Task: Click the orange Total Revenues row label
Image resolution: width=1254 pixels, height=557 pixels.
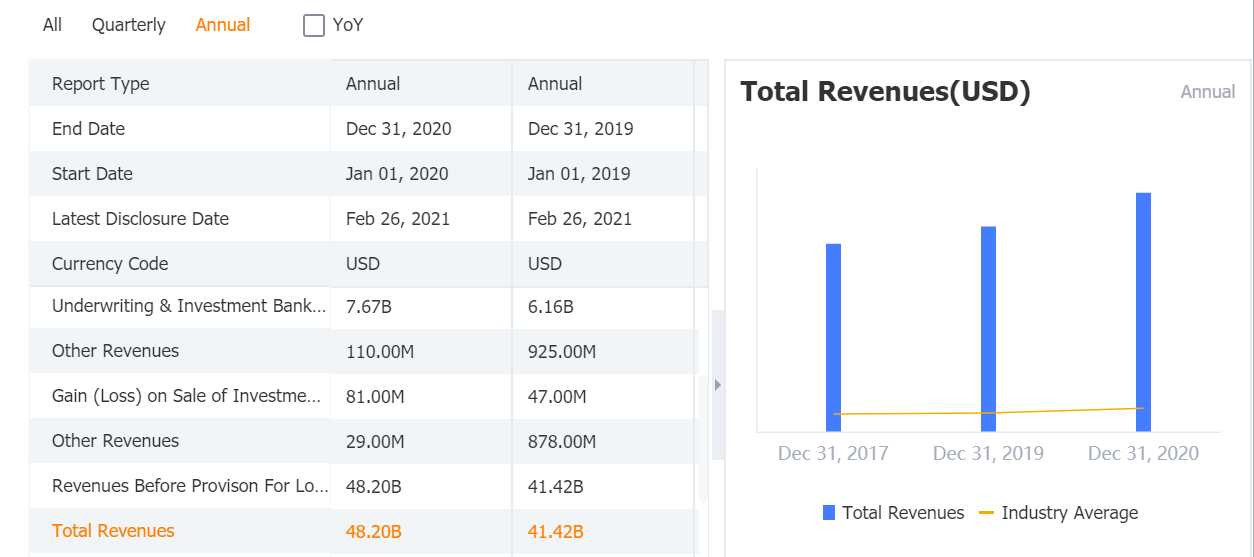Action: (x=113, y=531)
